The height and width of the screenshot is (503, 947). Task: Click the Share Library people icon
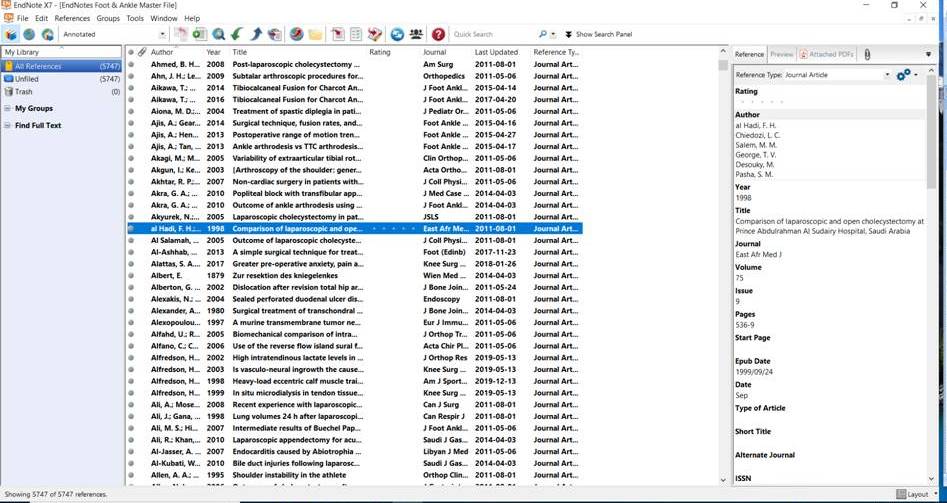(x=416, y=34)
